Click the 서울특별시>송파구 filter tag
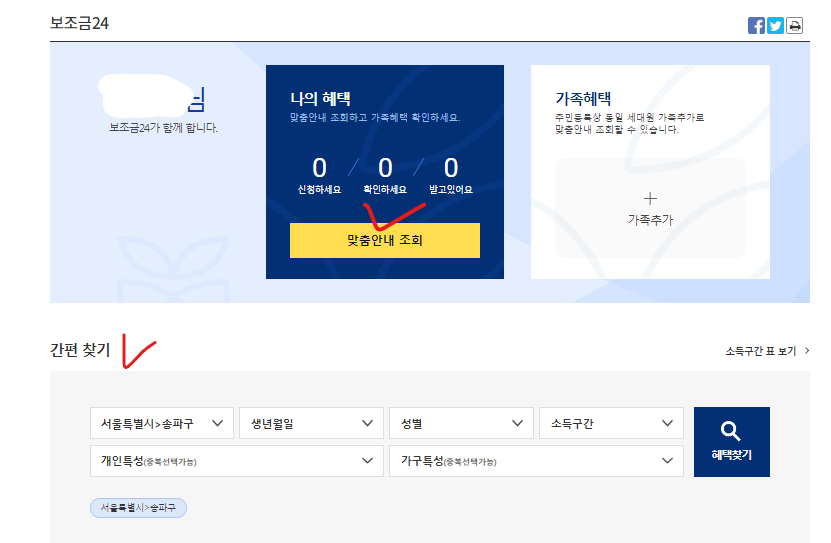 (x=138, y=508)
